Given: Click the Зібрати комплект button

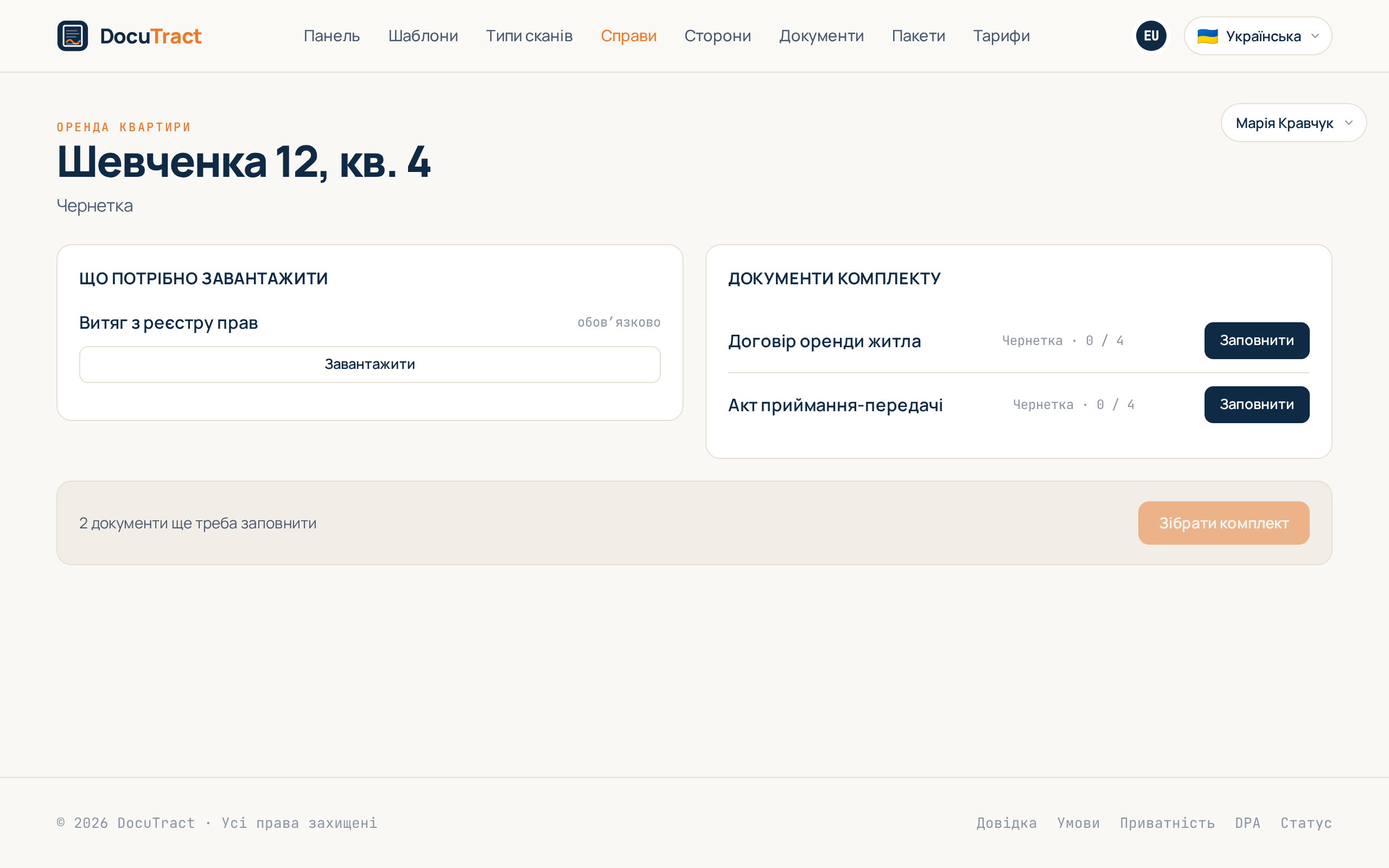Looking at the screenshot, I should (1224, 523).
